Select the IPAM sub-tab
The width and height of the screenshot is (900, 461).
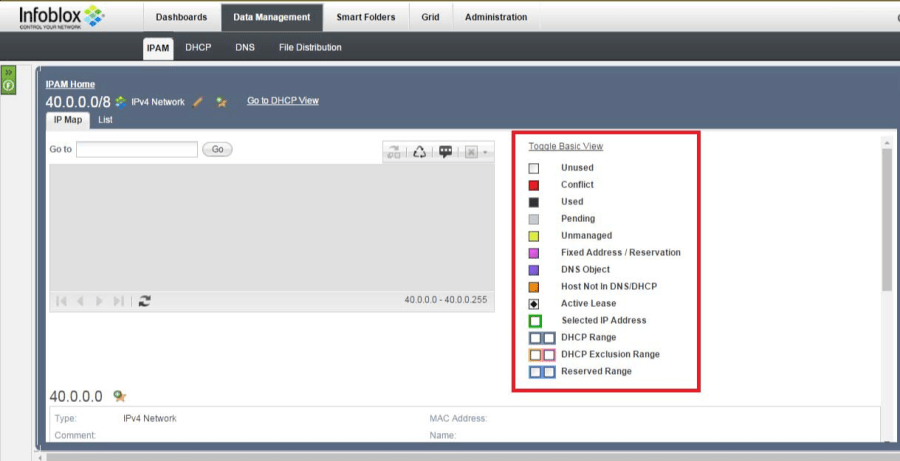(158, 48)
